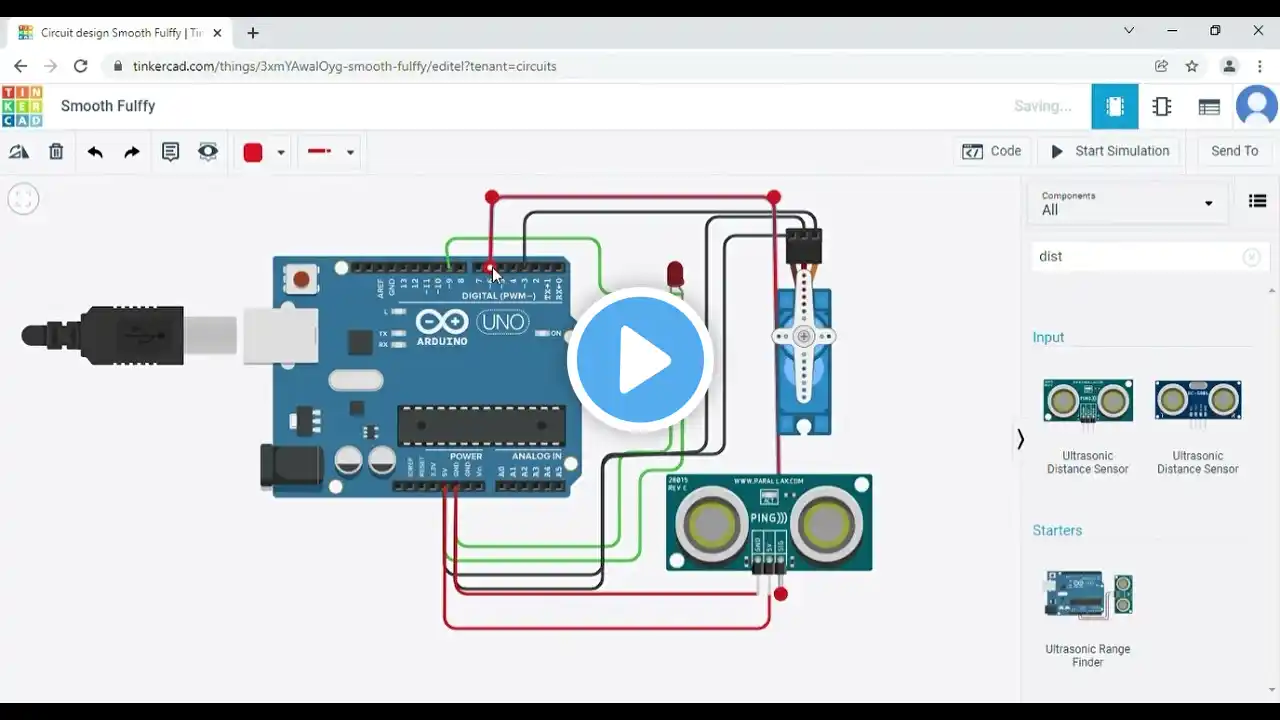Collapse the components side panel
Viewport: 1280px width, 720px height.
pyautogui.click(x=1020, y=439)
